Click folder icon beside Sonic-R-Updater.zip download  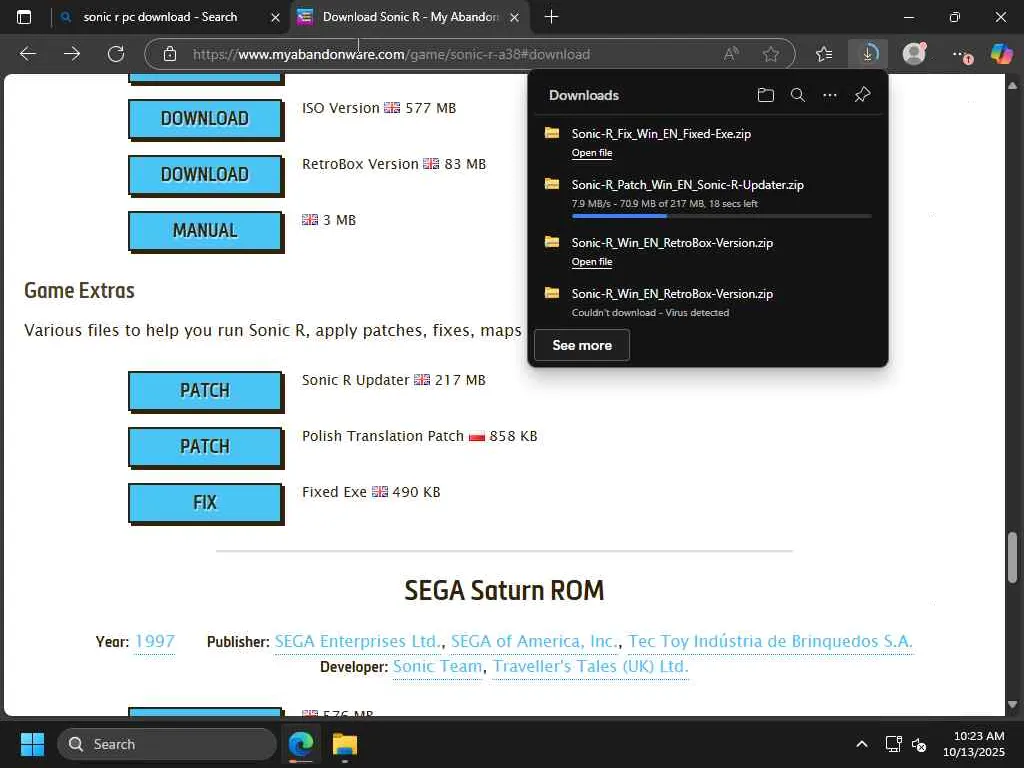552,184
